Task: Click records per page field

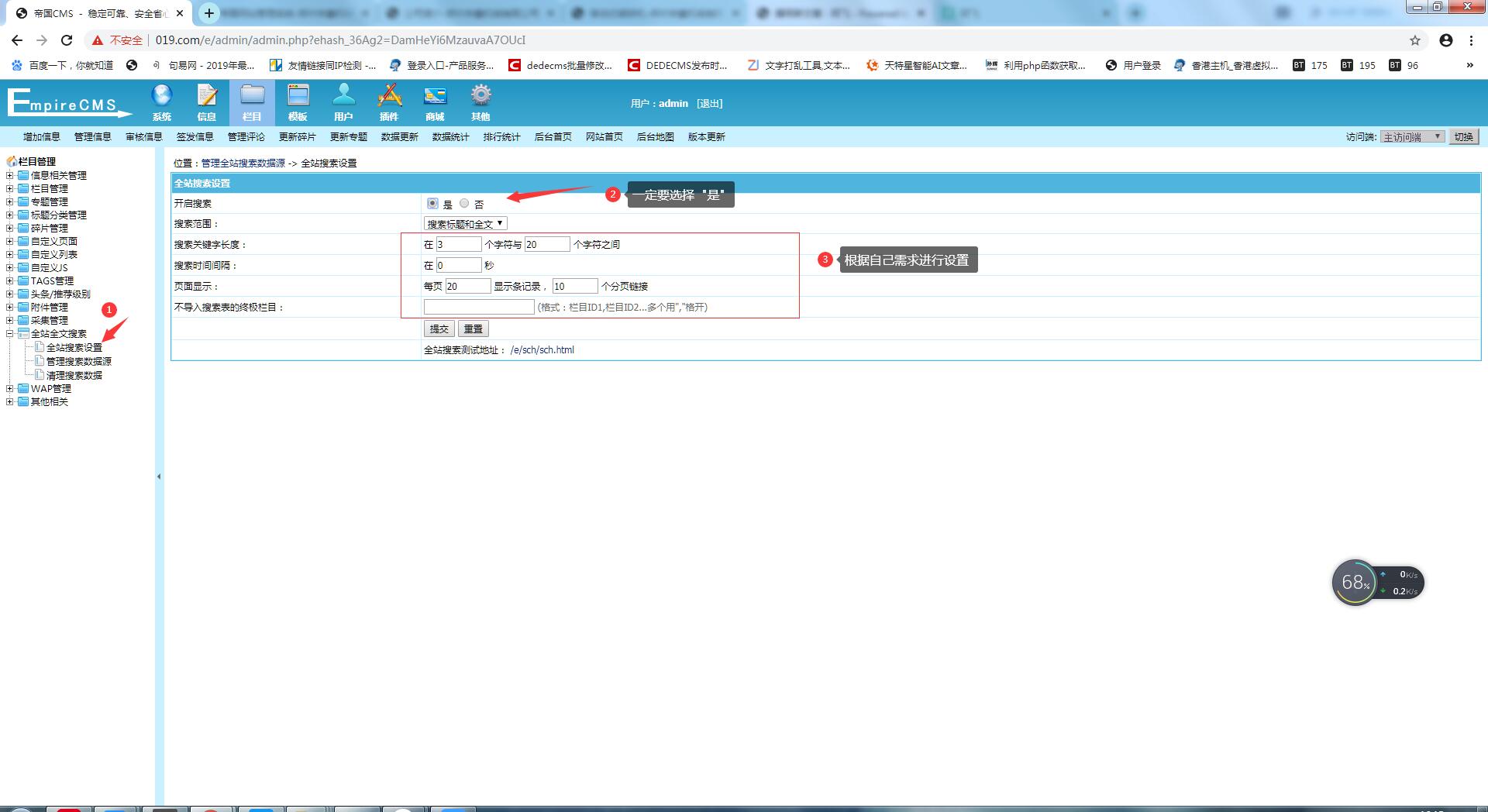Action: 468,286
